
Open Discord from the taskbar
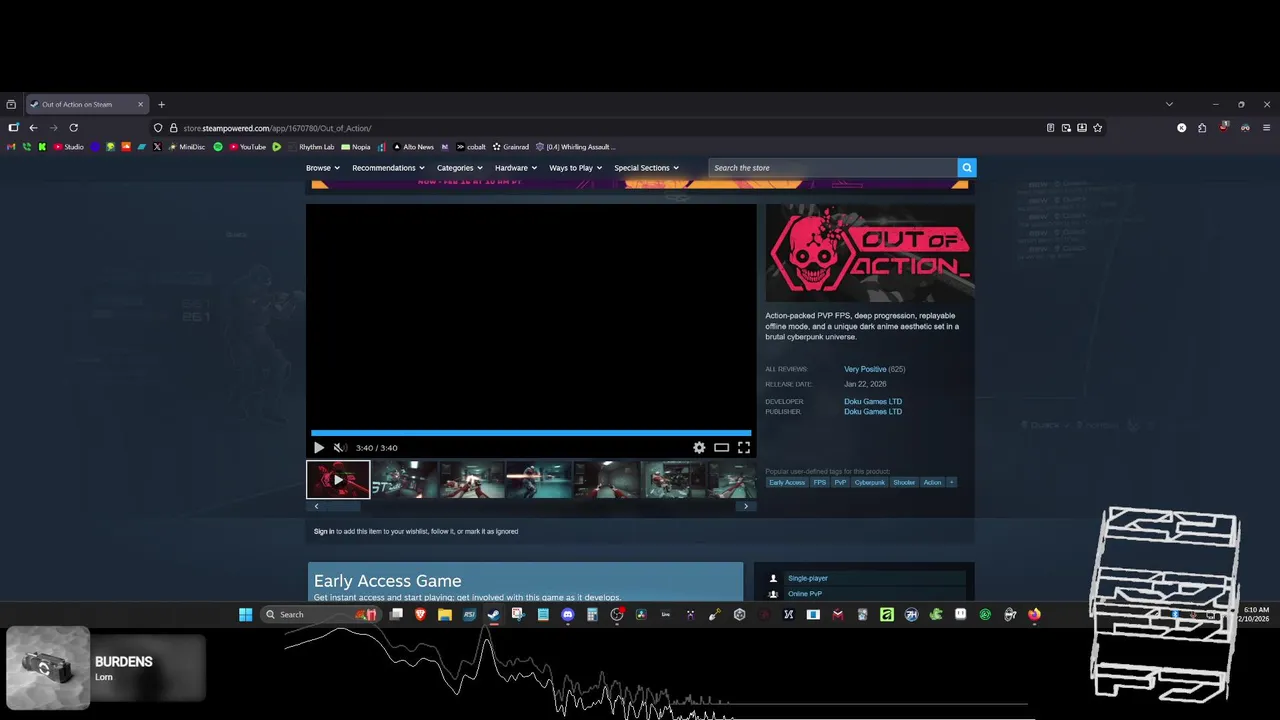[567, 615]
